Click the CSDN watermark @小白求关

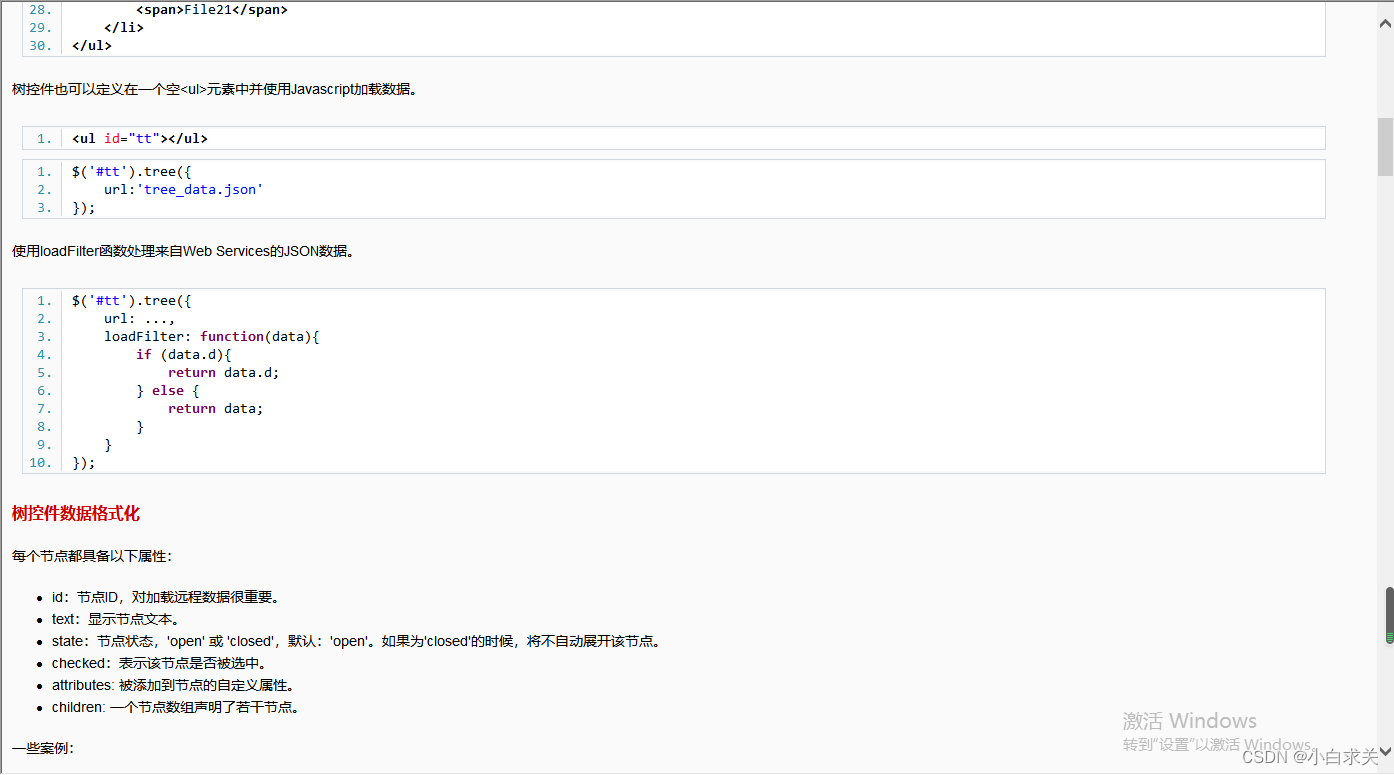tap(1310, 756)
